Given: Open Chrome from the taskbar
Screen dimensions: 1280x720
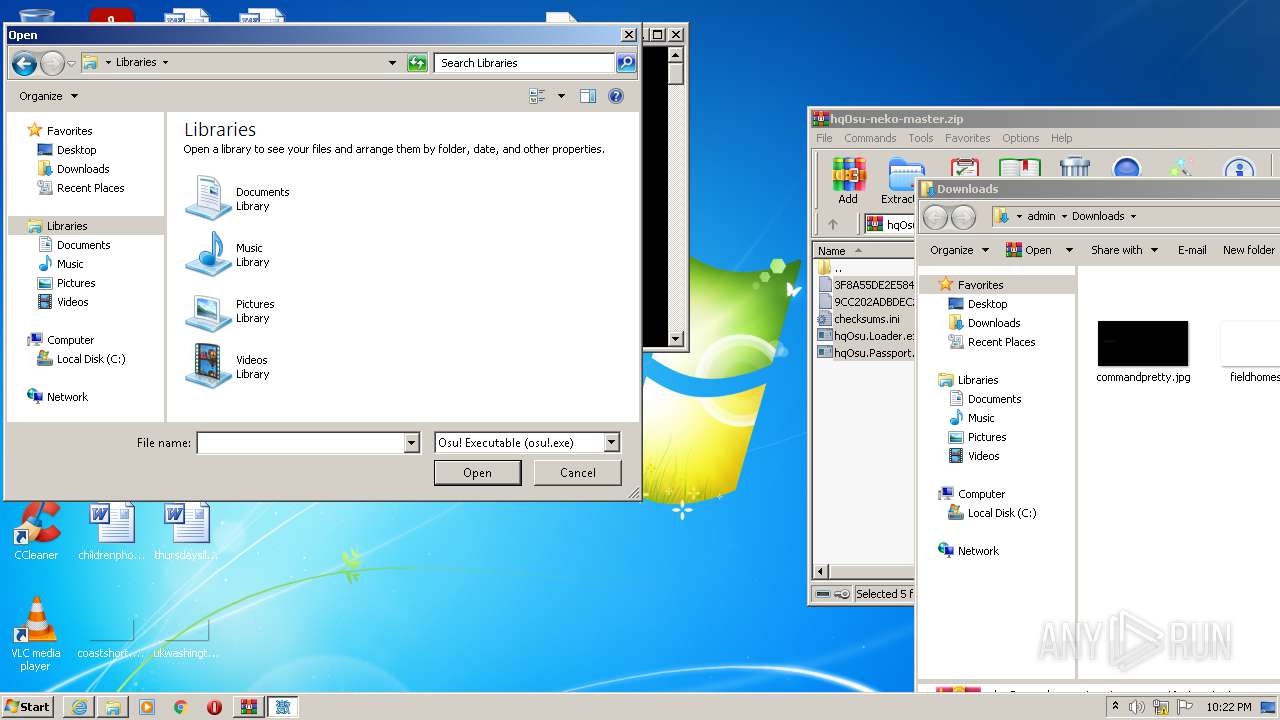Looking at the screenshot, I should [x=181, y=707].
